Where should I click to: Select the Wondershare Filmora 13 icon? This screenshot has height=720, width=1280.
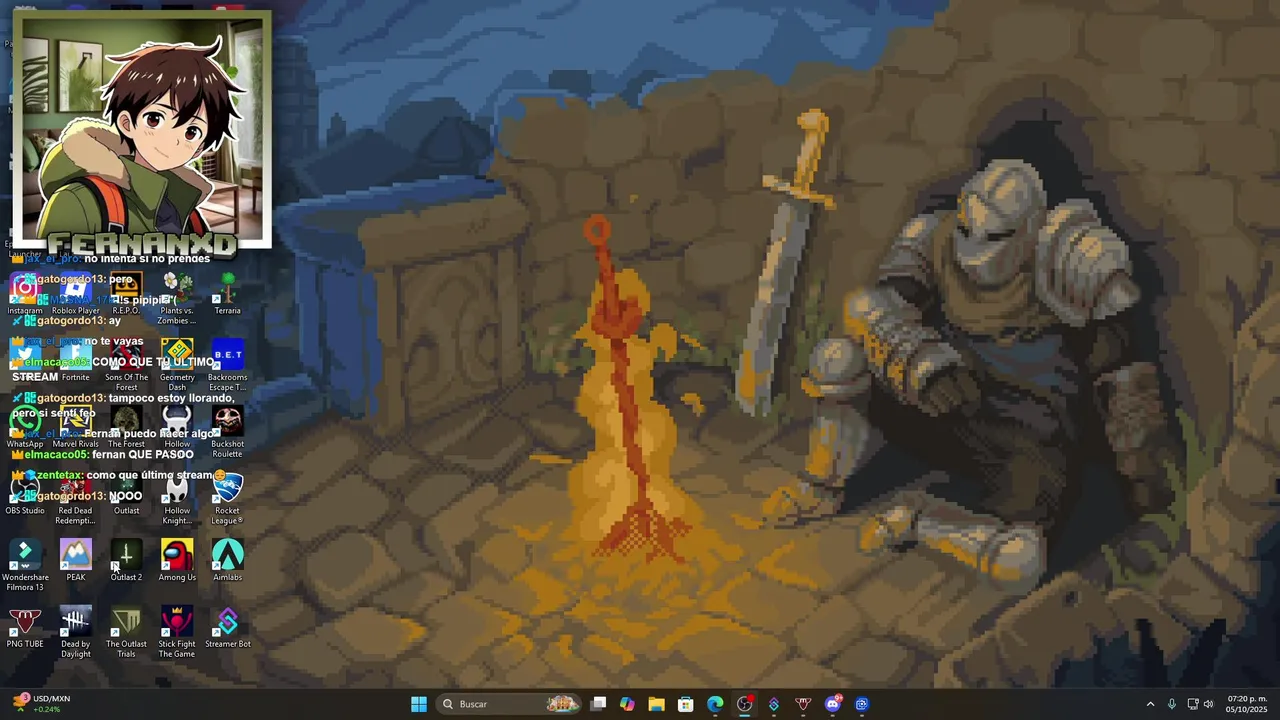tap(25, 566)
